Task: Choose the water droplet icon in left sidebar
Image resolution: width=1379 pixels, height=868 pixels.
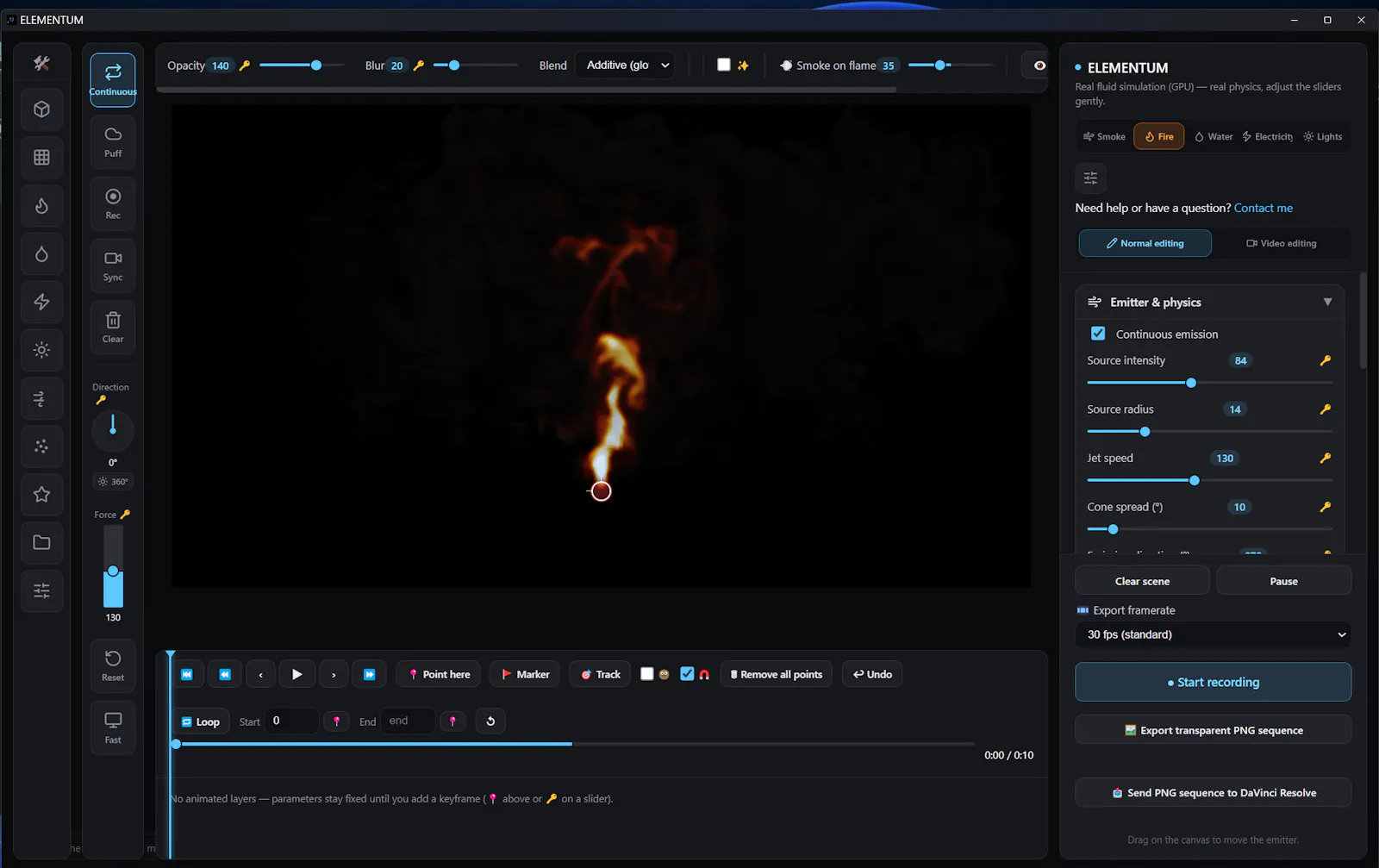Action: click(41, 254)
